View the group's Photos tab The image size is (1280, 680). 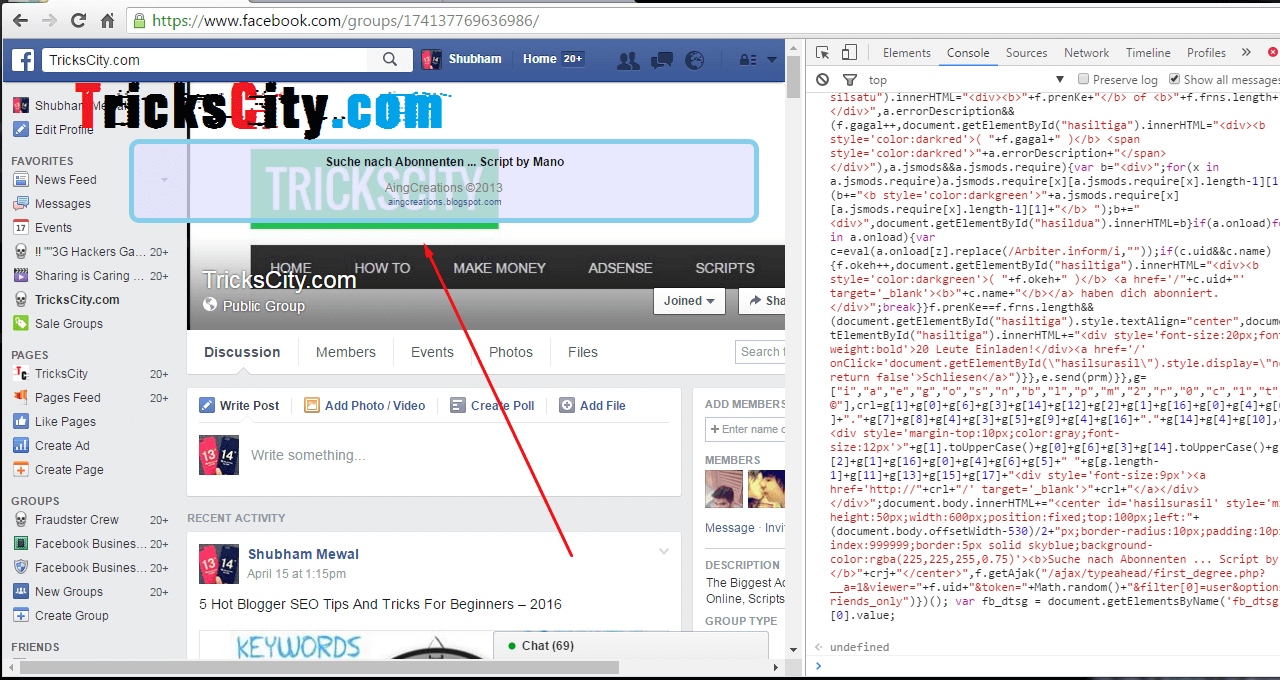click(x=511, y=352)
